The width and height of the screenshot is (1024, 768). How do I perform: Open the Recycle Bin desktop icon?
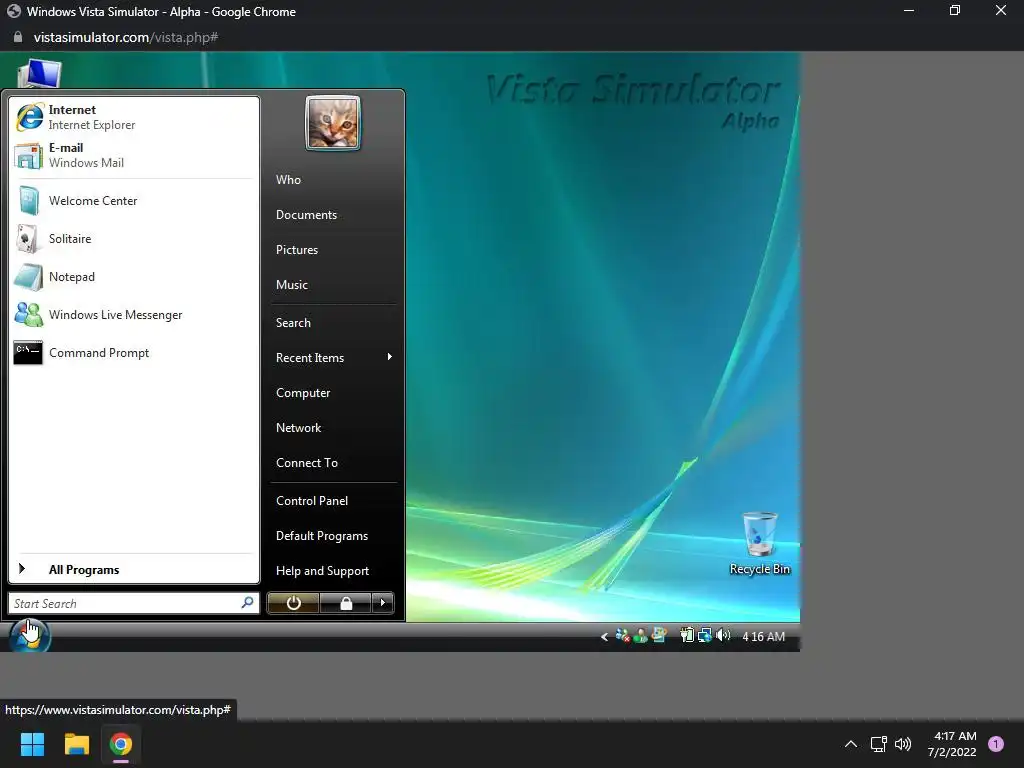point(760,543)
